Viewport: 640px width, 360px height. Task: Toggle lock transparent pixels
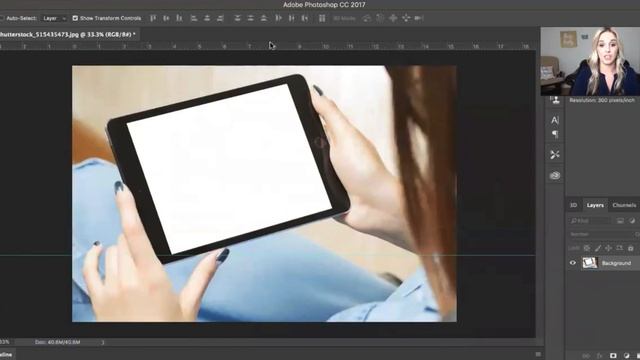[x=587, y=248]
